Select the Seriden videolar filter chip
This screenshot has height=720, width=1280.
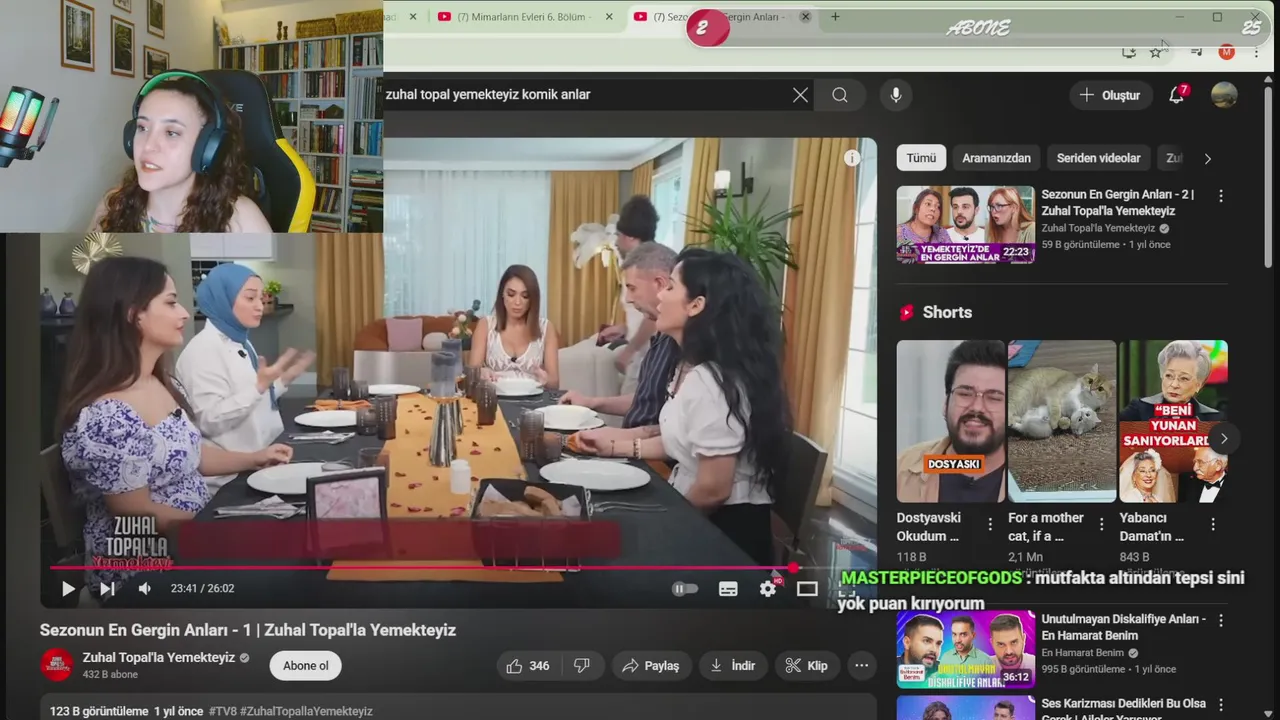pos(1098,158)
